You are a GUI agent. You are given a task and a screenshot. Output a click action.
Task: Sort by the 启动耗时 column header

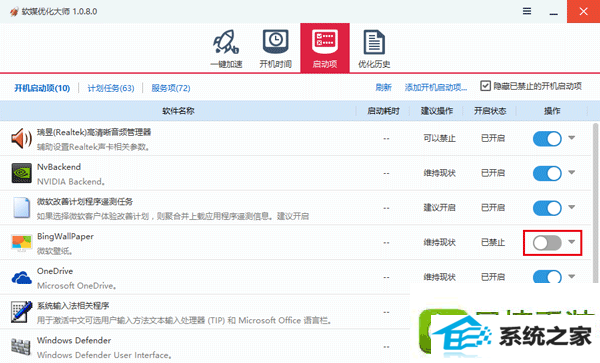click(383, 111)
